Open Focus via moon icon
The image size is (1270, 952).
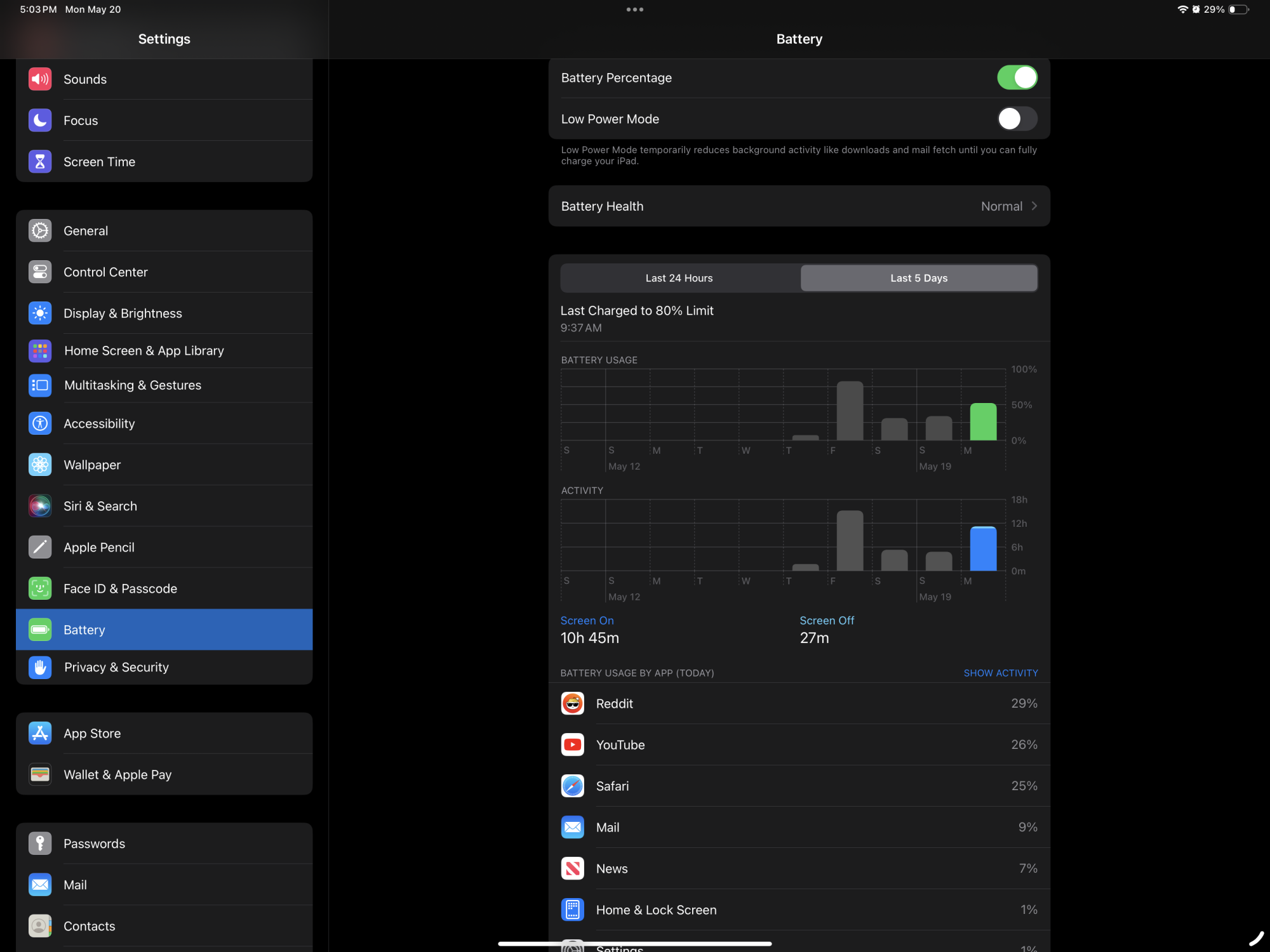tap(40, 120)
